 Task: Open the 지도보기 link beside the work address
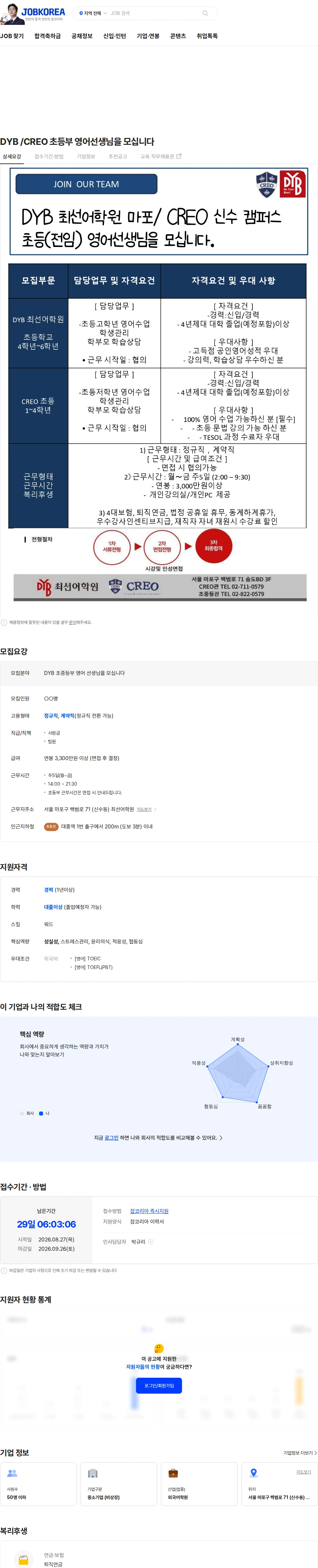pos(144,810)
